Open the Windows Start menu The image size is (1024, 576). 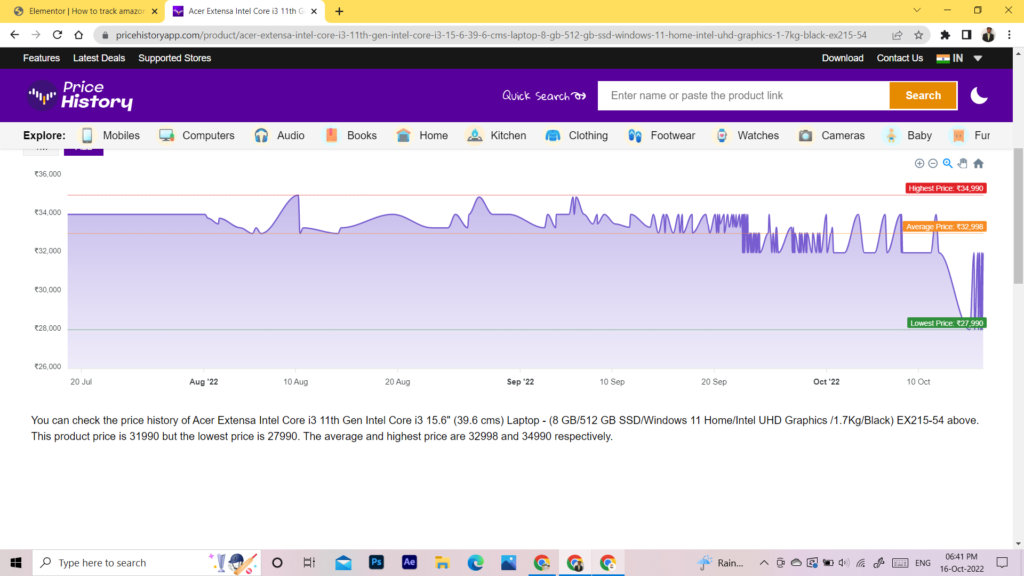(x=16, y=562)
